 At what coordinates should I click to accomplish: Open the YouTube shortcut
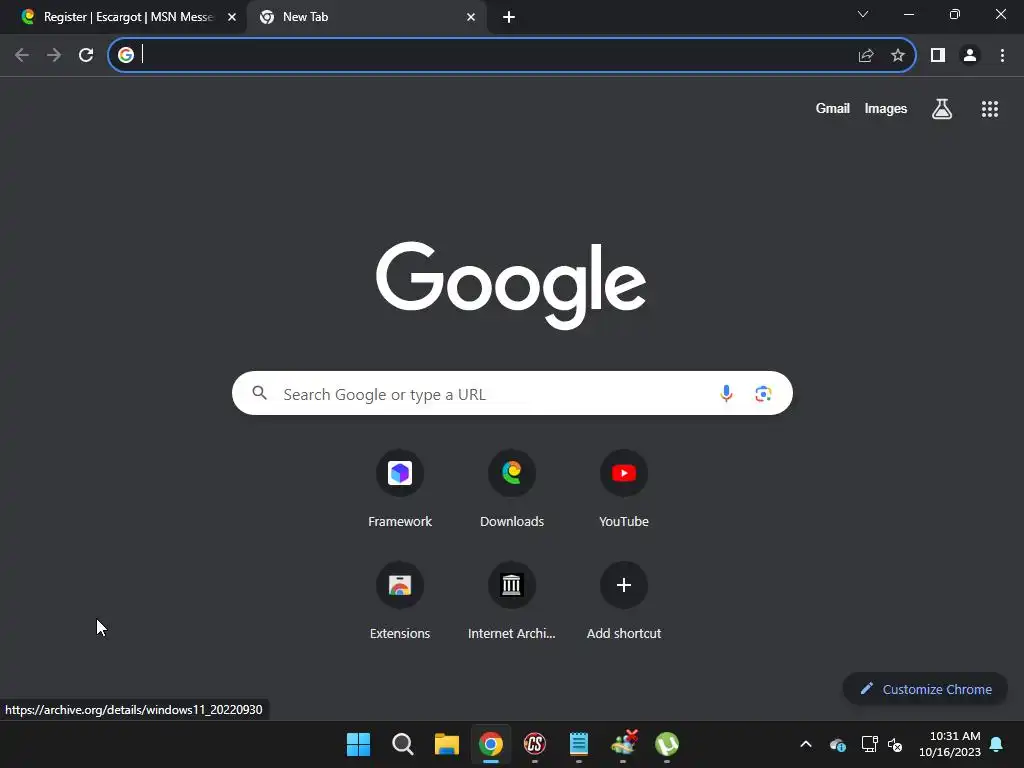point(624,488)
